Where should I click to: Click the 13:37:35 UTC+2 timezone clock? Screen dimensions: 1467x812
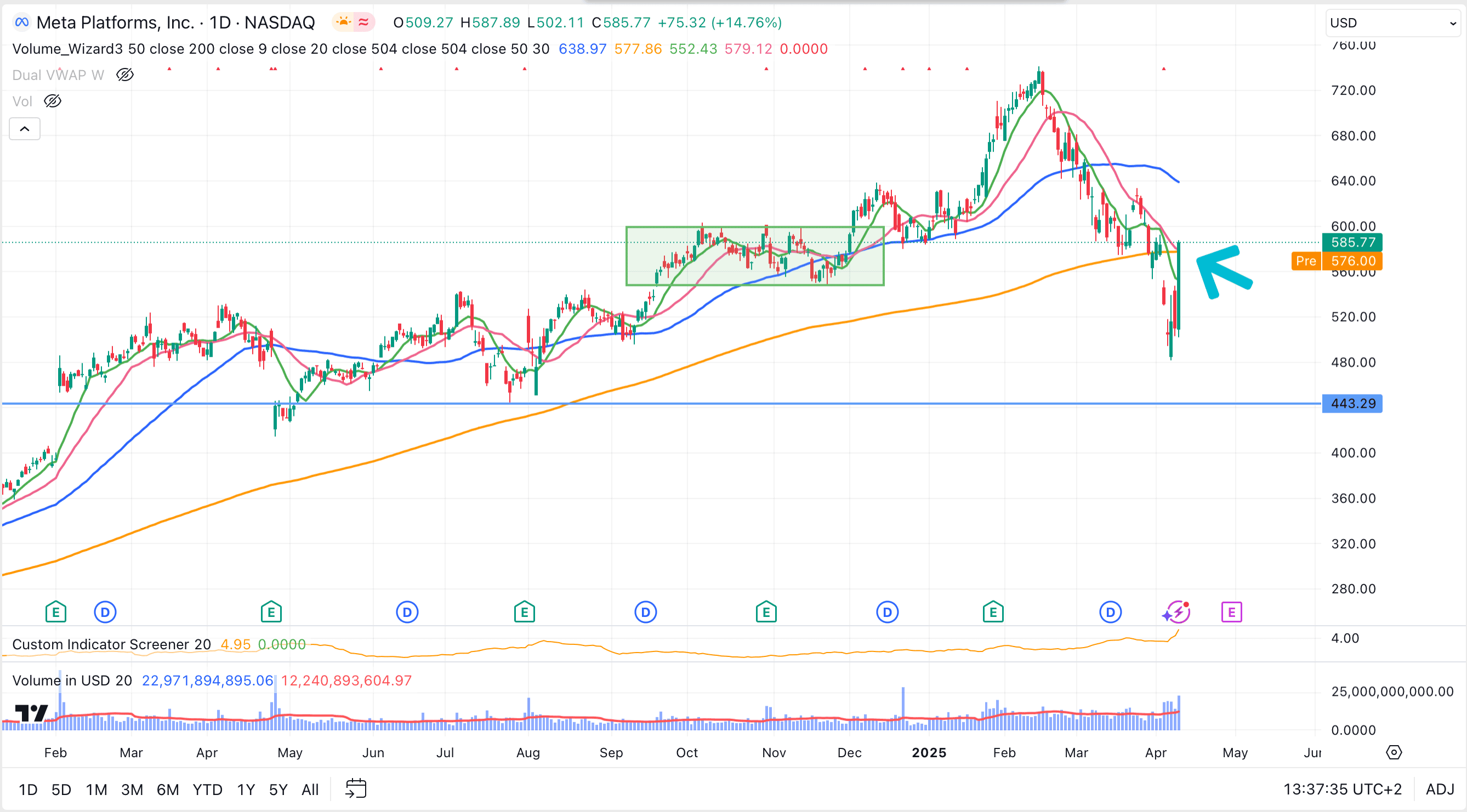(x=1342, y=789)
